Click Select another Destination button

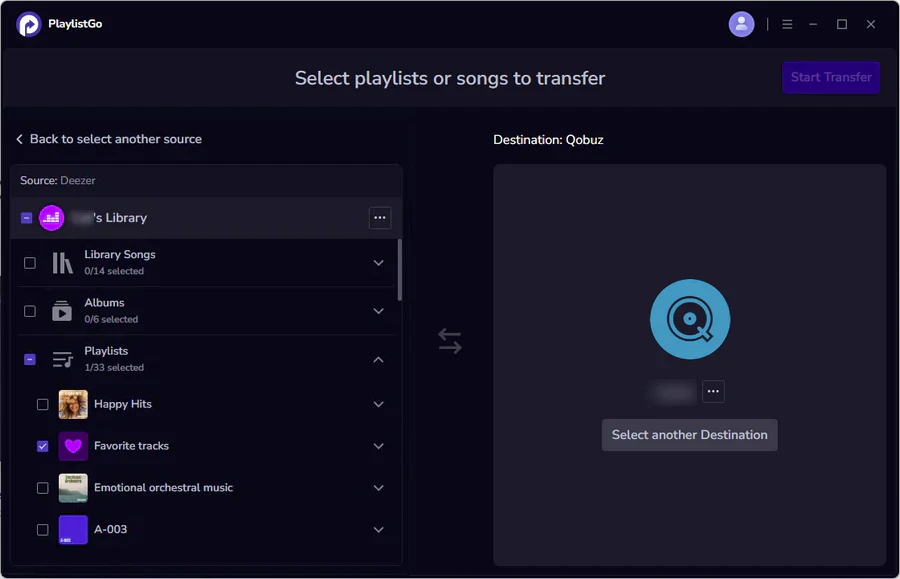689,435
